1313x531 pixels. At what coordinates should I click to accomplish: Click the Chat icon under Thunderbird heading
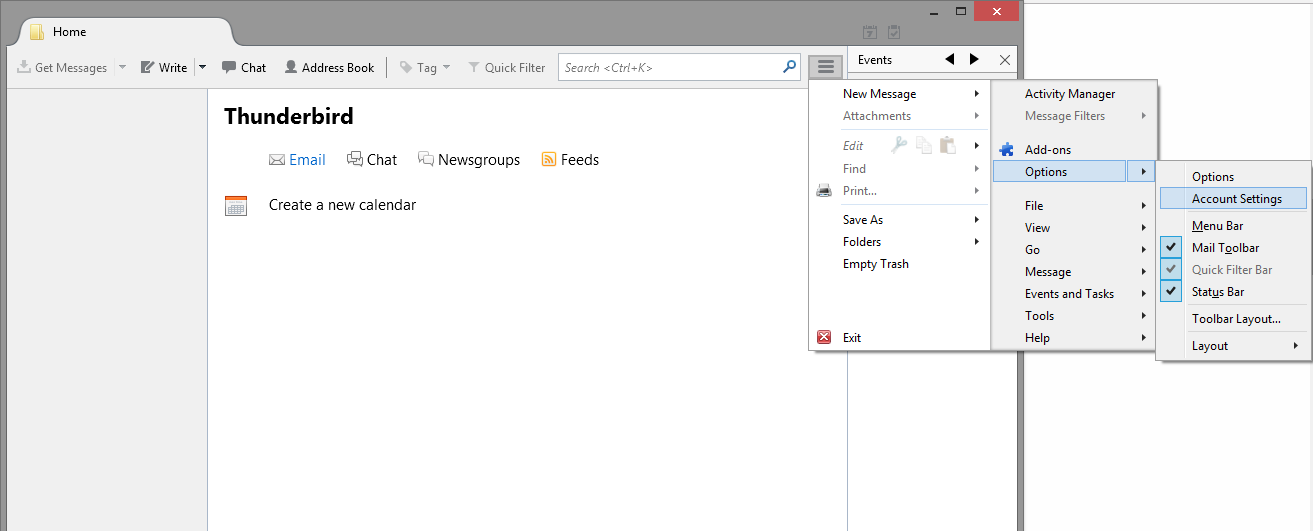pos(355,159)
